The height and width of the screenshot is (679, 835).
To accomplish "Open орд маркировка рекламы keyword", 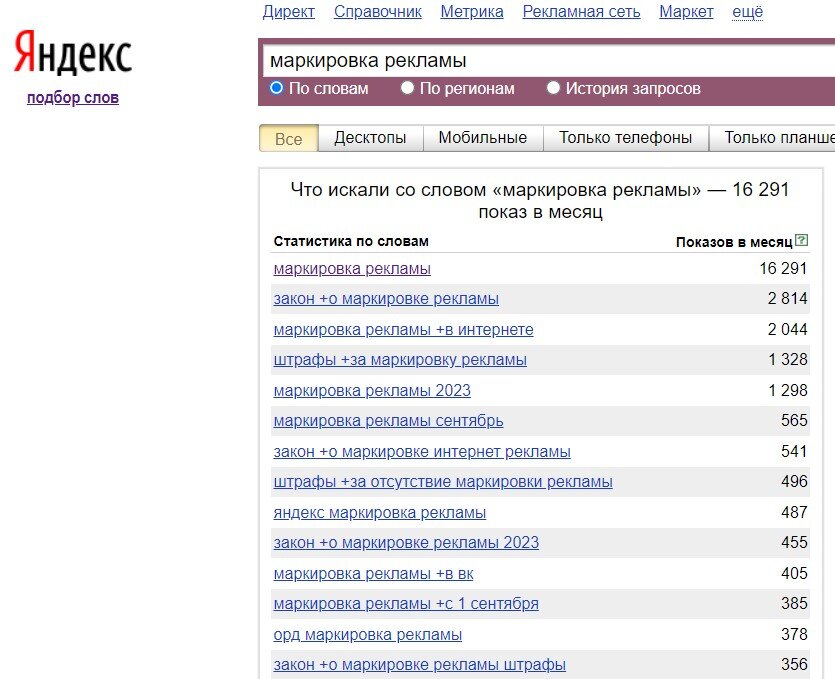I will click(x=367, y=635).
